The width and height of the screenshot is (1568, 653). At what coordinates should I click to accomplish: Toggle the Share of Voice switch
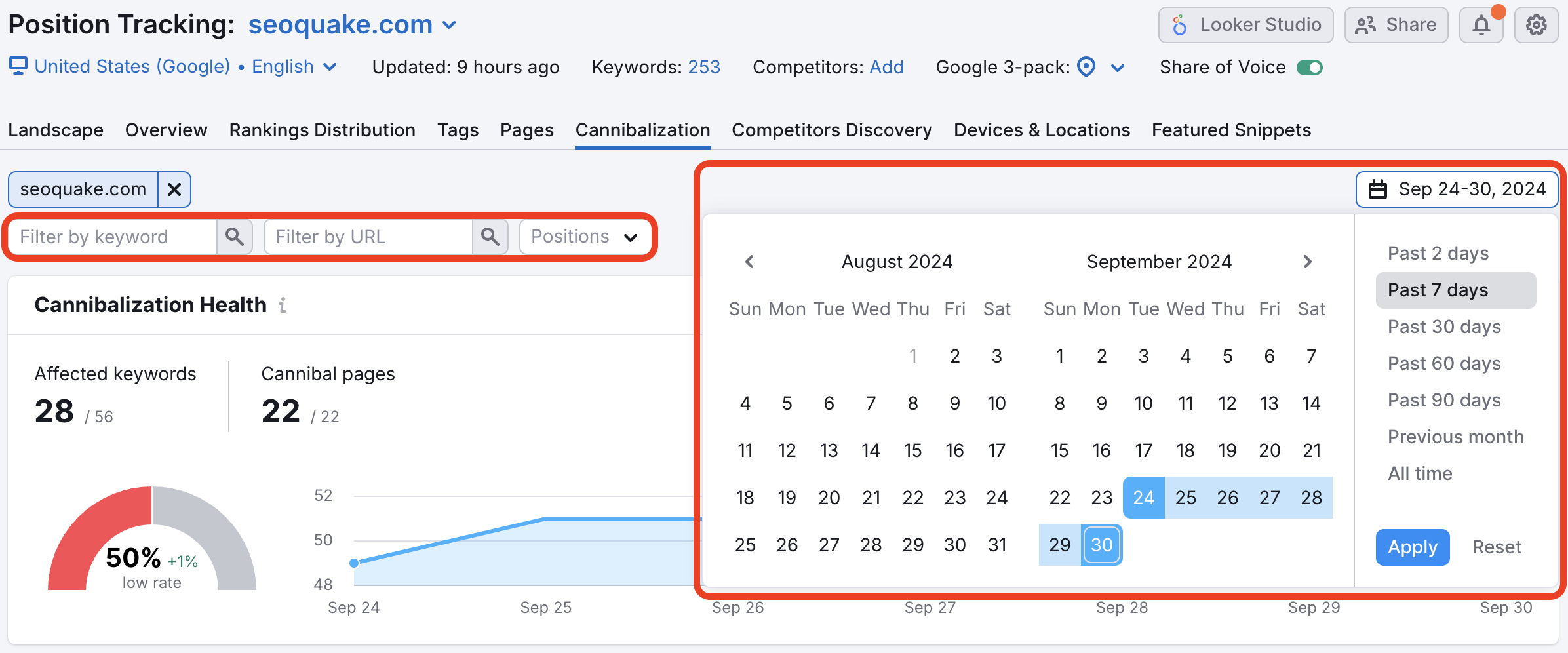point(1310,68)
